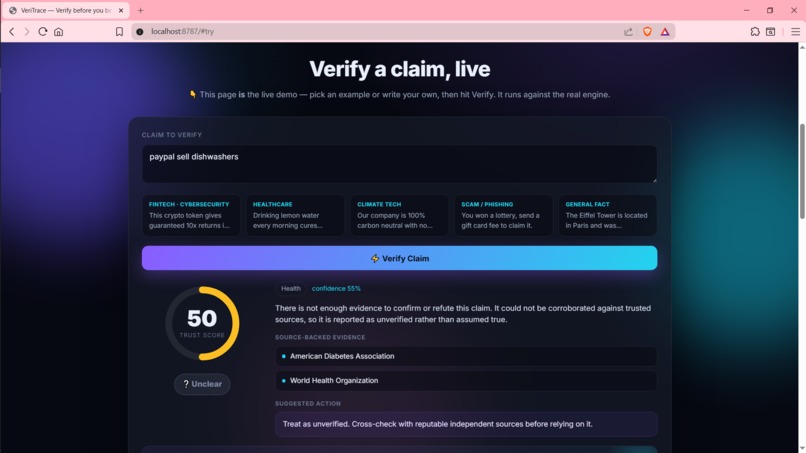Close the VeriTrace browser tab
The height and width of the screenshot is (453, 806).
pos(121,10)
